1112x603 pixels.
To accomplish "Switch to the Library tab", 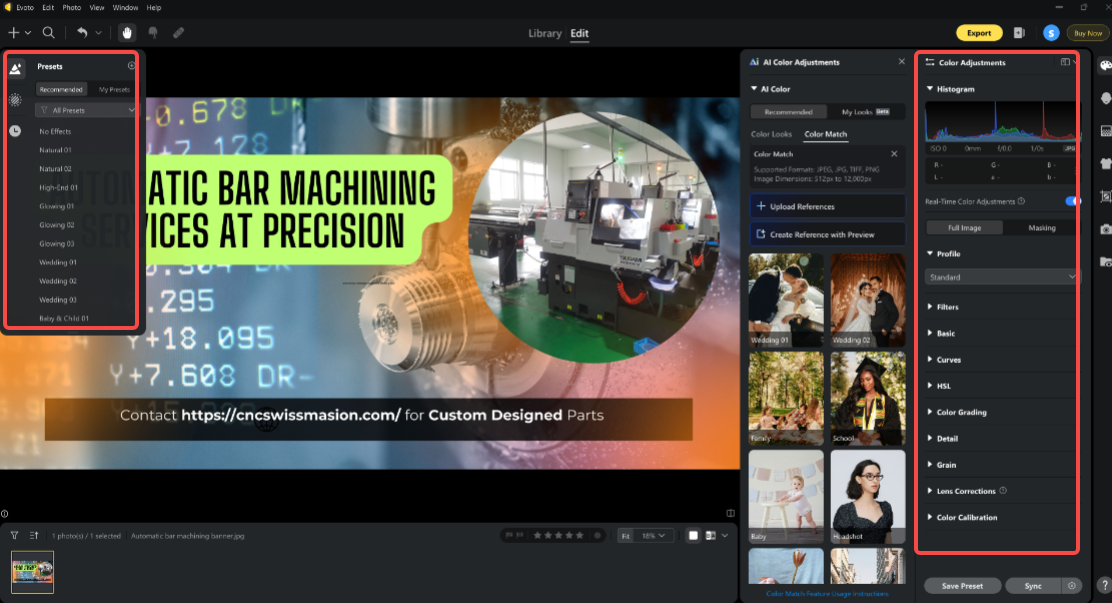I will (545, 33).
